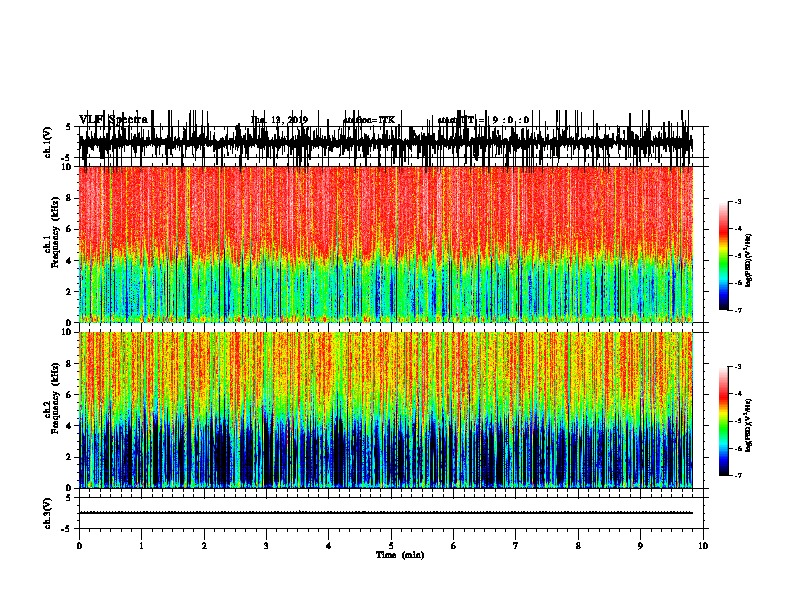Click the 2019 date label in header

pos(279,120)
